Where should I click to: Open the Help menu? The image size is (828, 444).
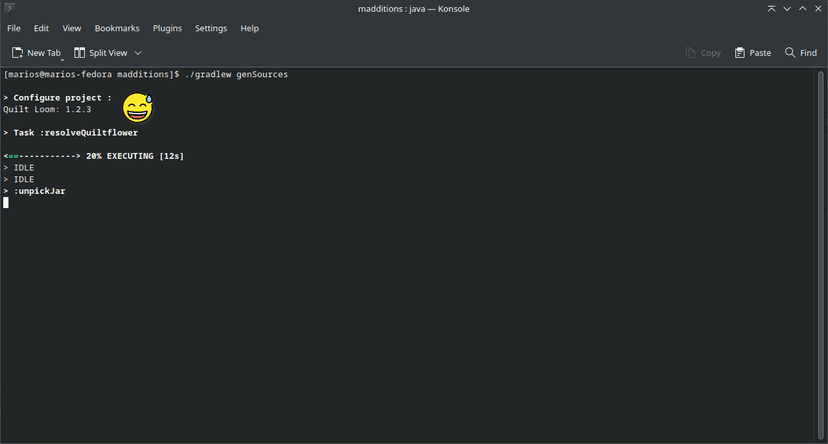(249, 29)
